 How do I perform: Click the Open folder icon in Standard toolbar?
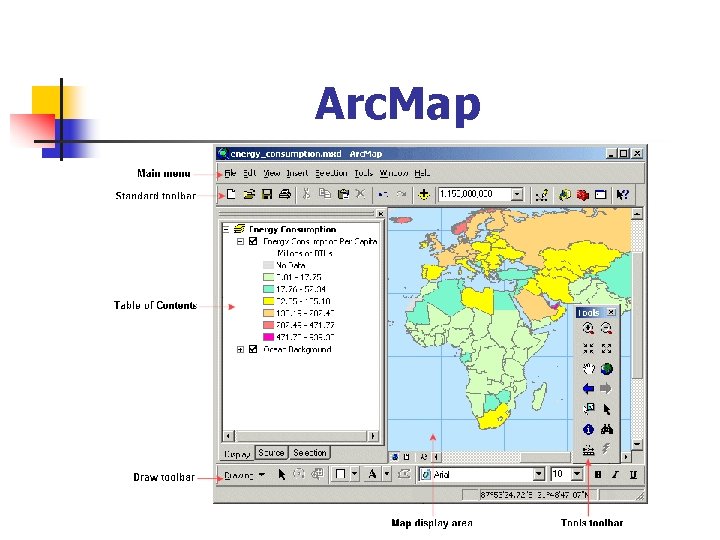click(x=249, y=194)
